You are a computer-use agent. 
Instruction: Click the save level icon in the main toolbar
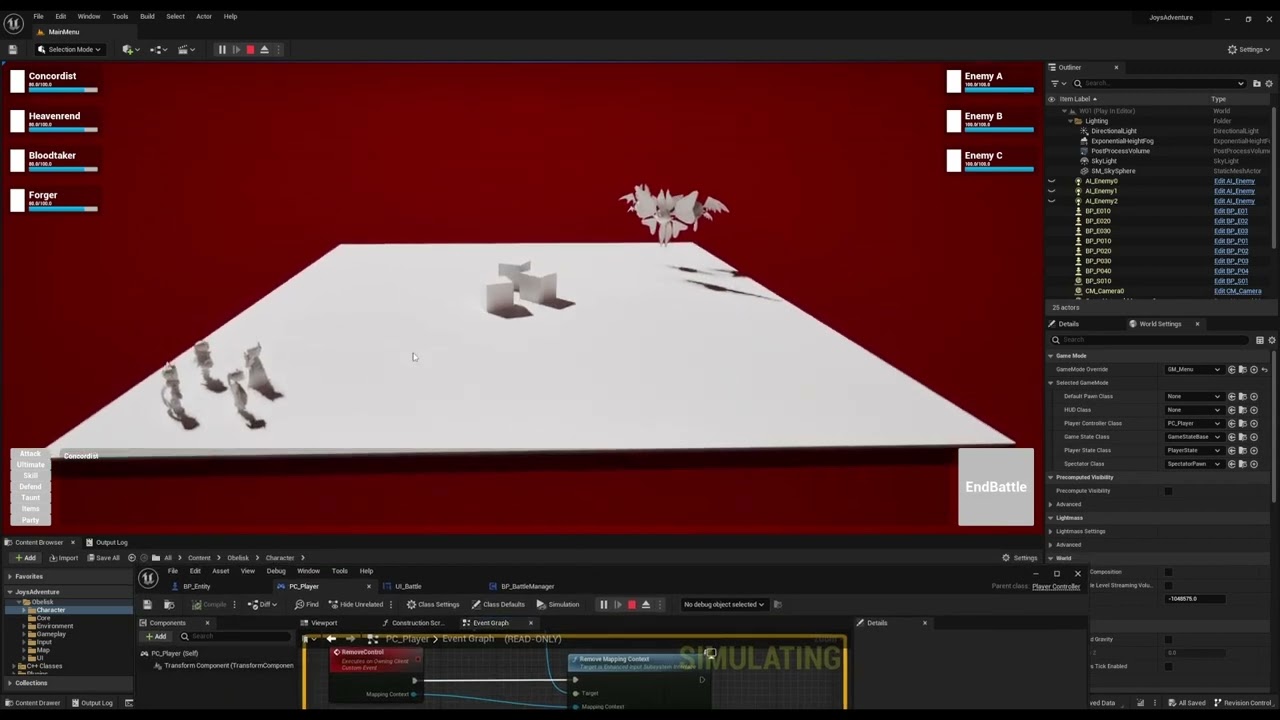point(13,49)
